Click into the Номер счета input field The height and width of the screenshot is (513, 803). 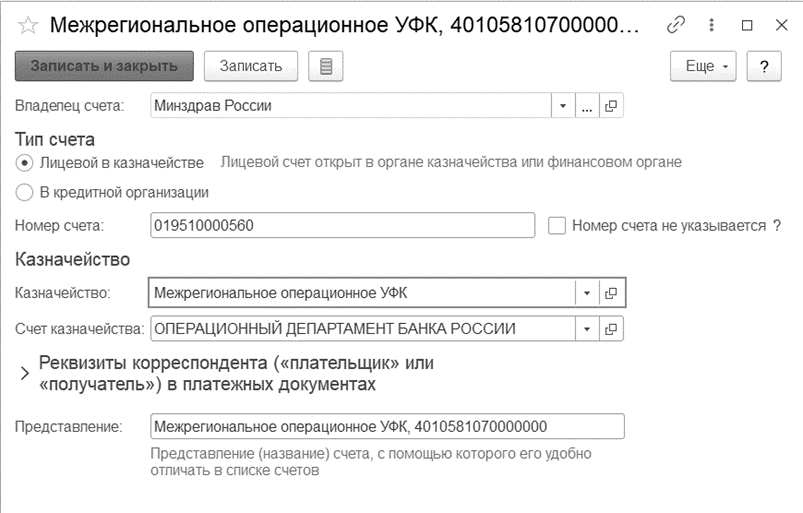point(343,226)
